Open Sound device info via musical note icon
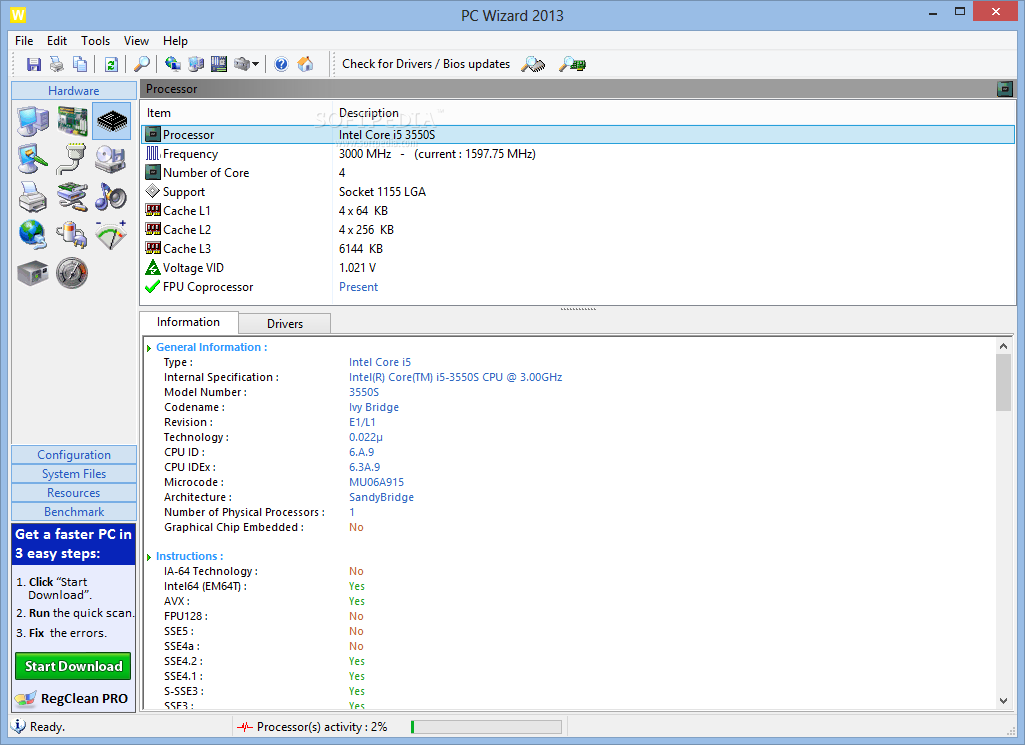This screenshot has width=1025, height=745. [109, 196]
